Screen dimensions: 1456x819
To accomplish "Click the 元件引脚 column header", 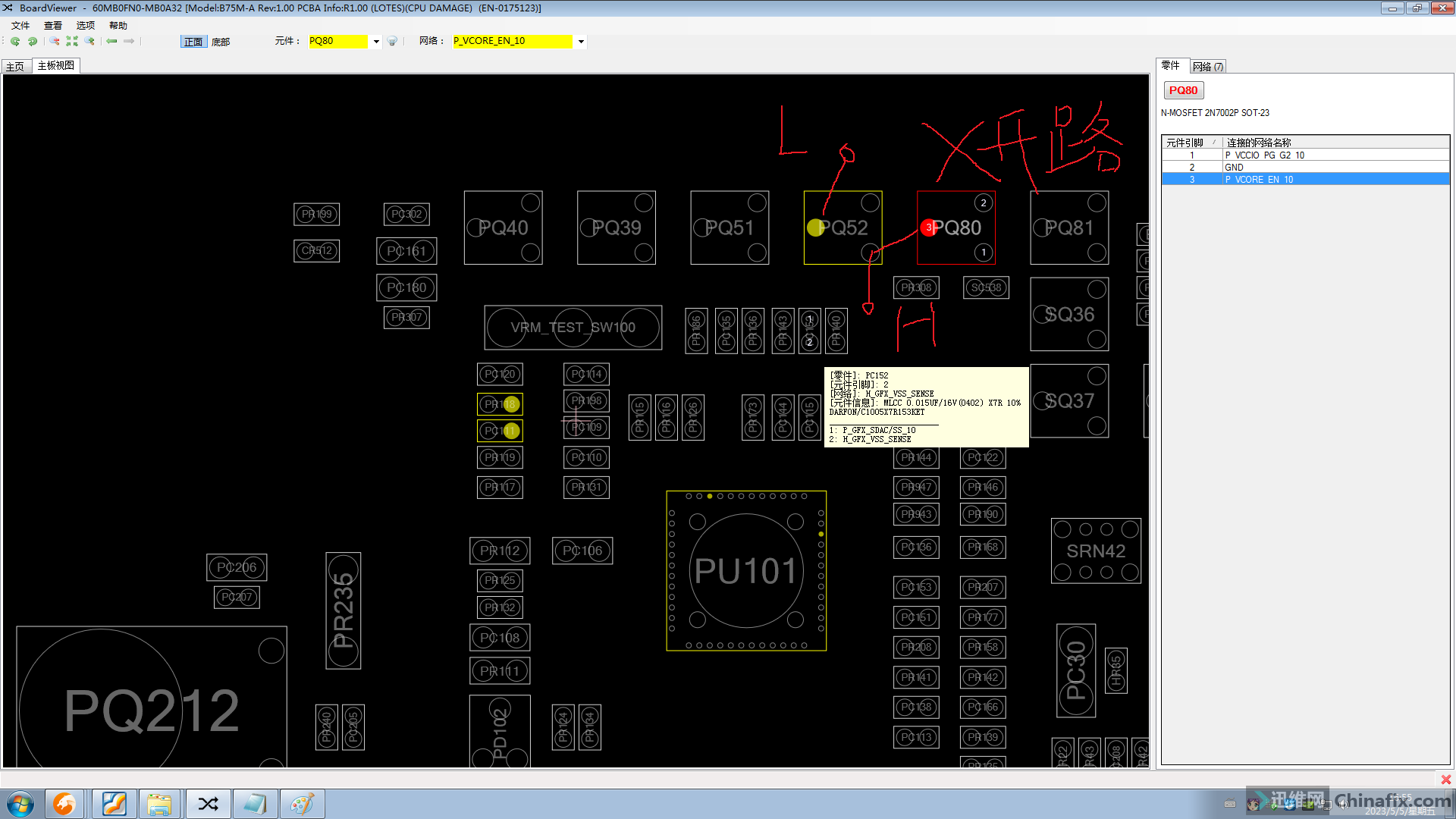I will pos(1192,143).
